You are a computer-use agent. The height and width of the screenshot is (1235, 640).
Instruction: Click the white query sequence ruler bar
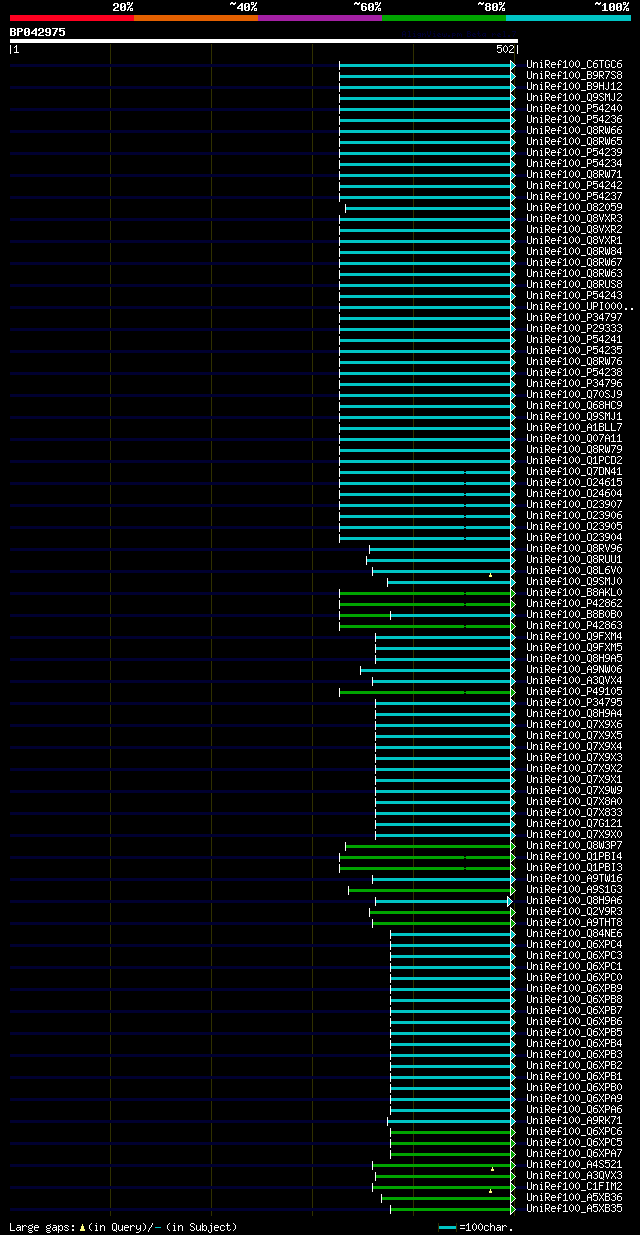coord(263,41)
